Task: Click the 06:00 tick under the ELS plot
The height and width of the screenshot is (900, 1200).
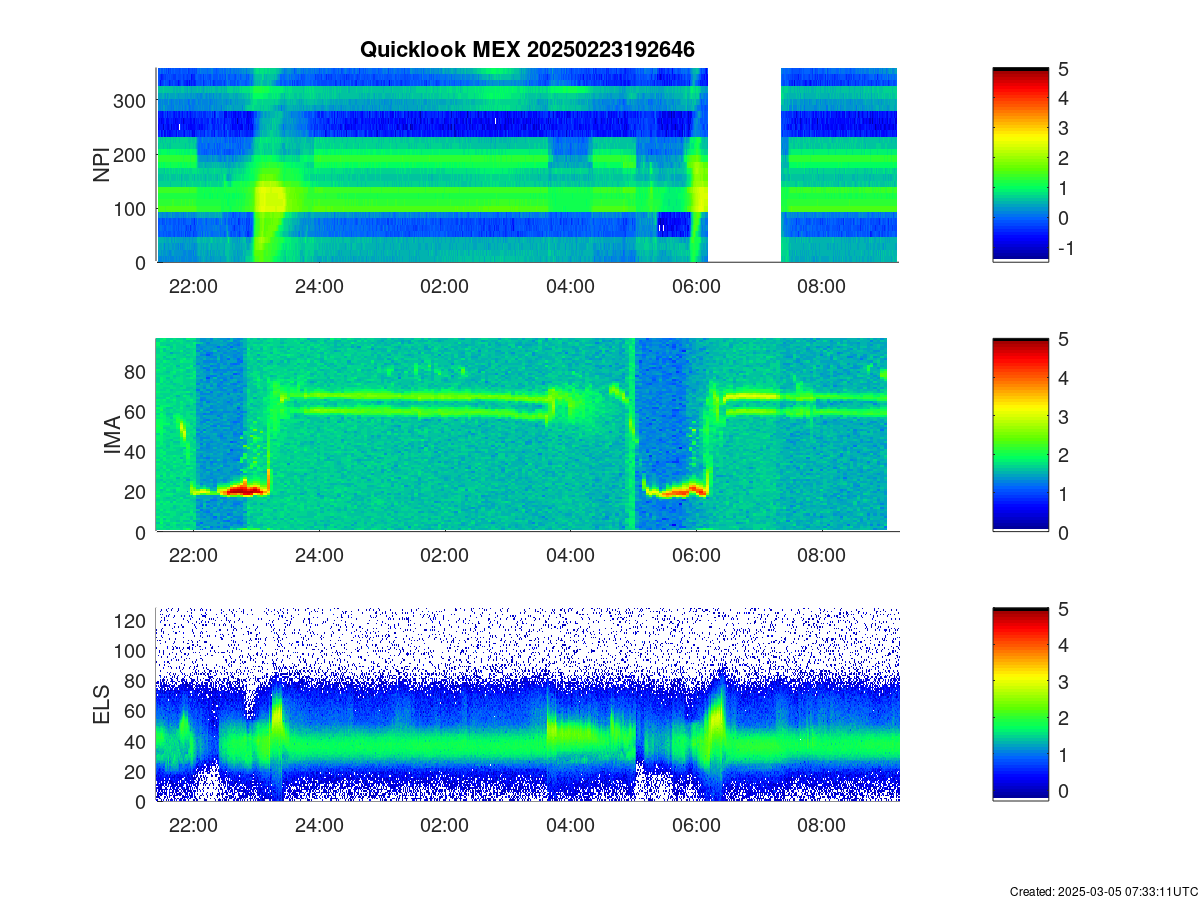Action: pyautogui.click(x=696, y=826)
